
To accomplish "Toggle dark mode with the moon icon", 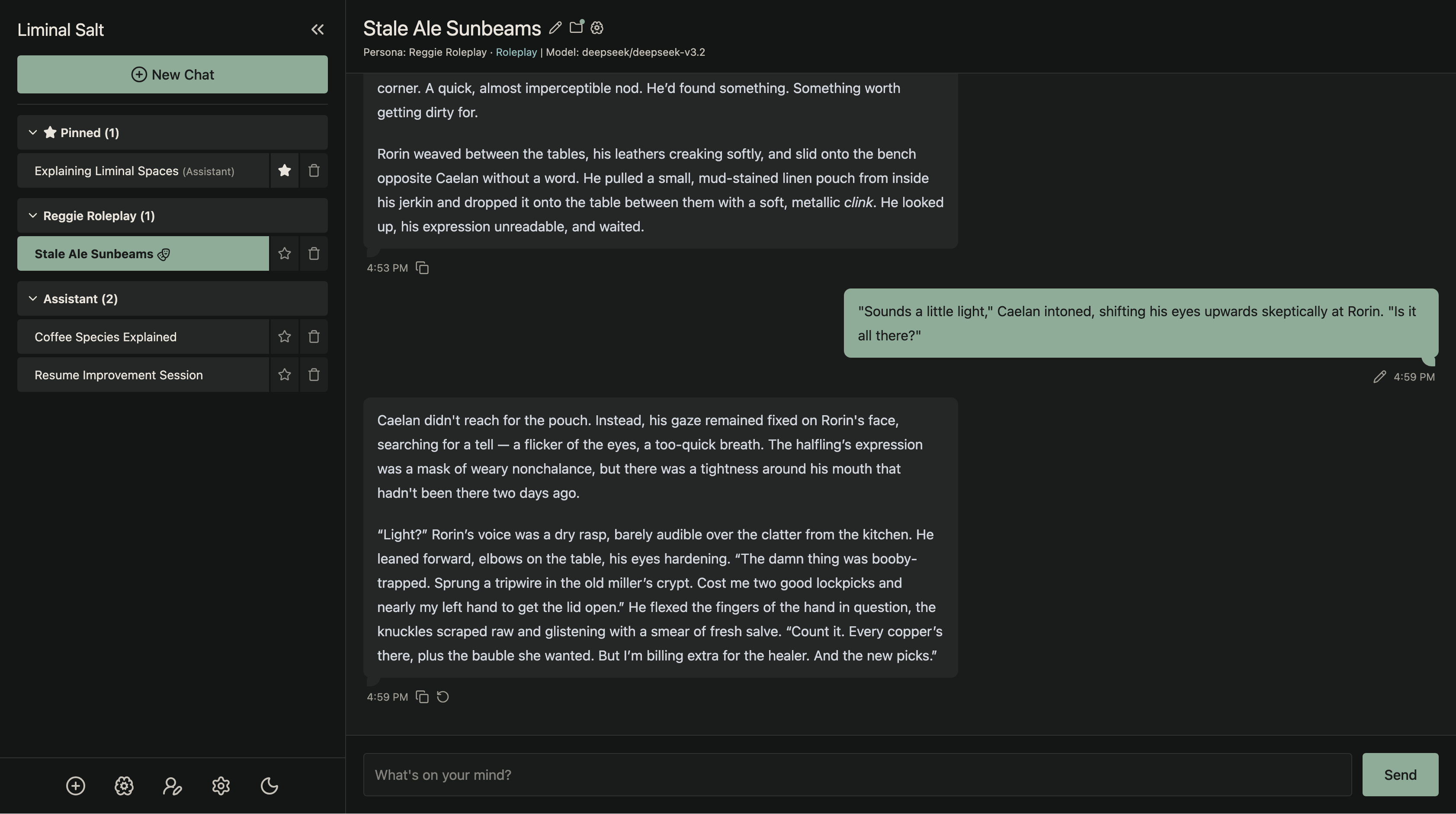I will [x=269, y=786].
